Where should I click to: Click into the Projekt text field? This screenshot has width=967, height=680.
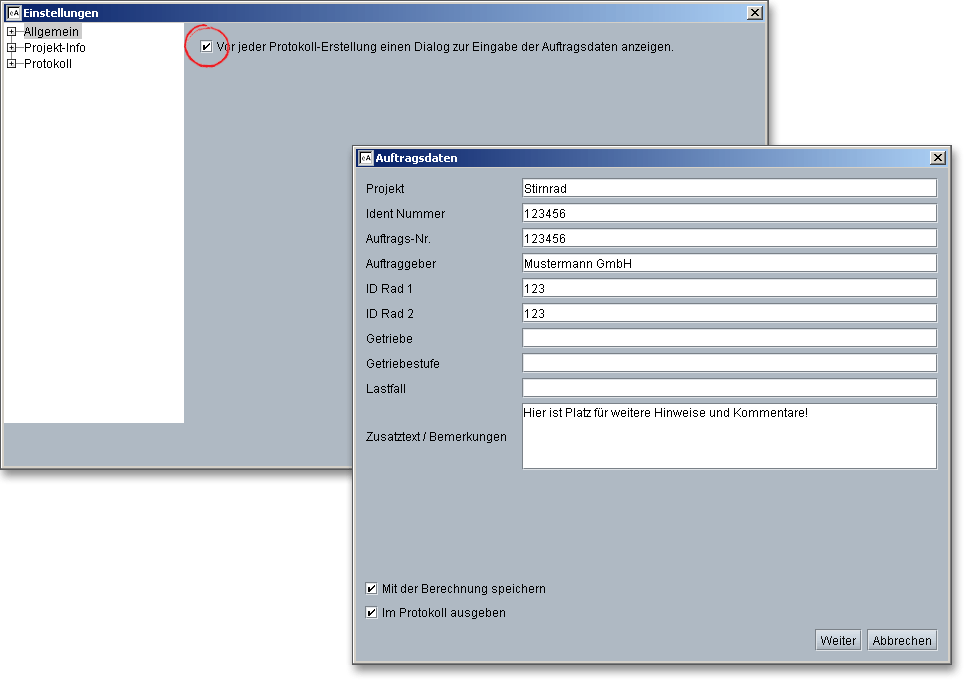click(728, 188)
